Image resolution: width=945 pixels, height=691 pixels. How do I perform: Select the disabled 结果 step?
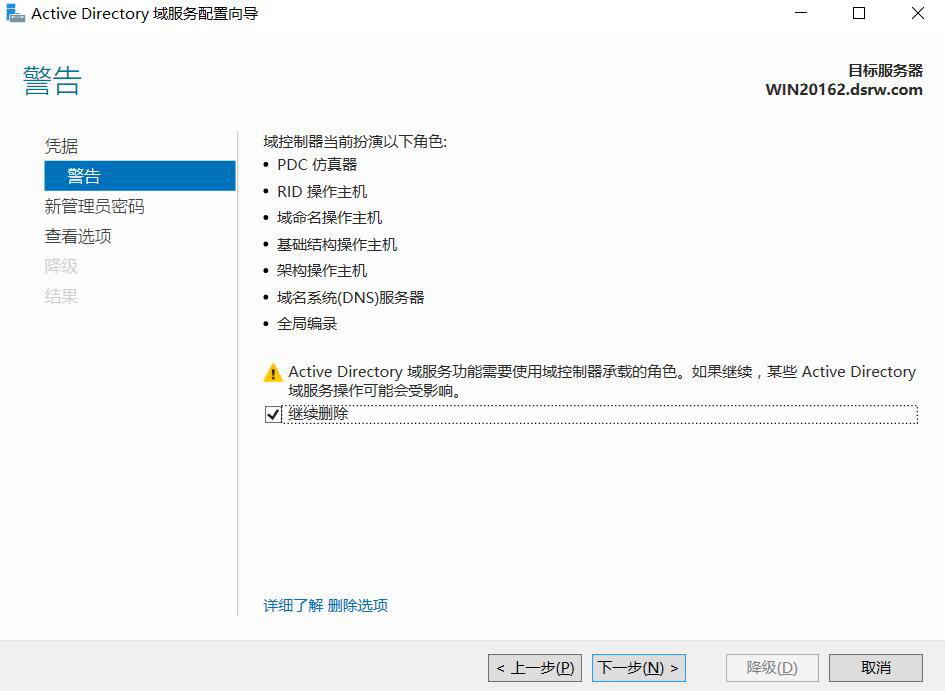(x=61, y=296)
